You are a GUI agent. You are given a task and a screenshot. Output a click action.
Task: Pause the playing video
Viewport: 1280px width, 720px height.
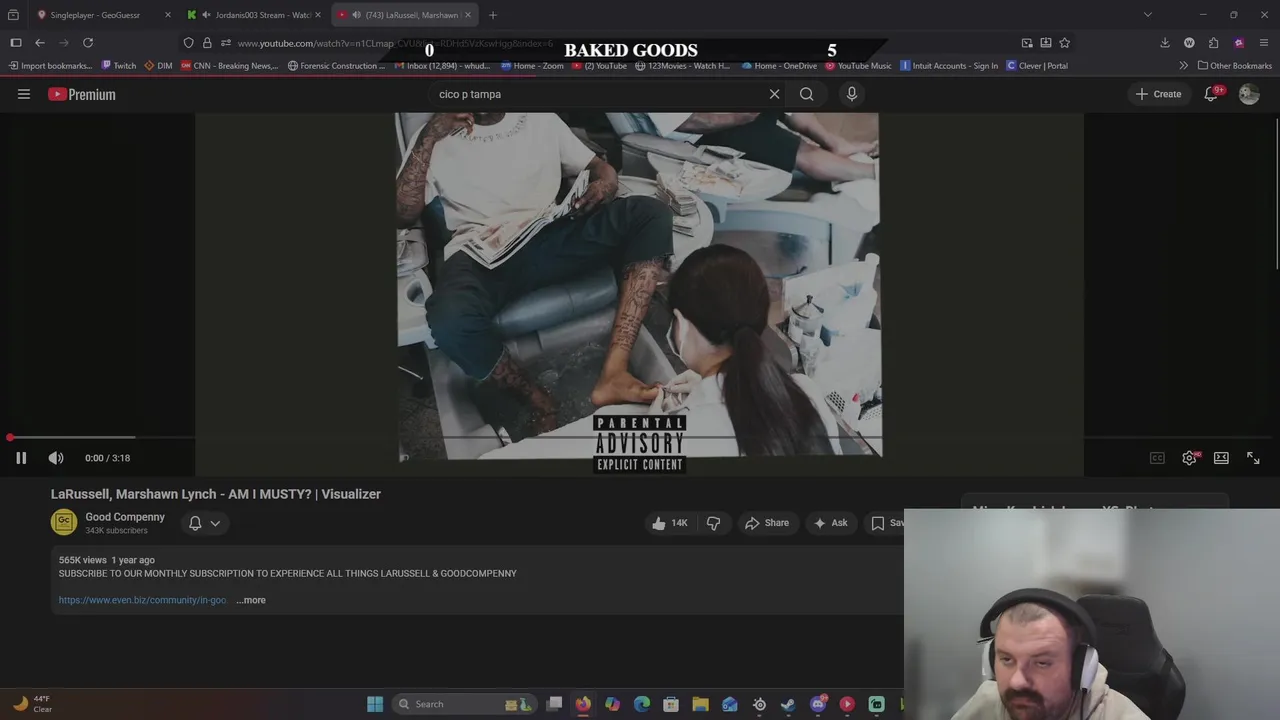click(21, 458)
